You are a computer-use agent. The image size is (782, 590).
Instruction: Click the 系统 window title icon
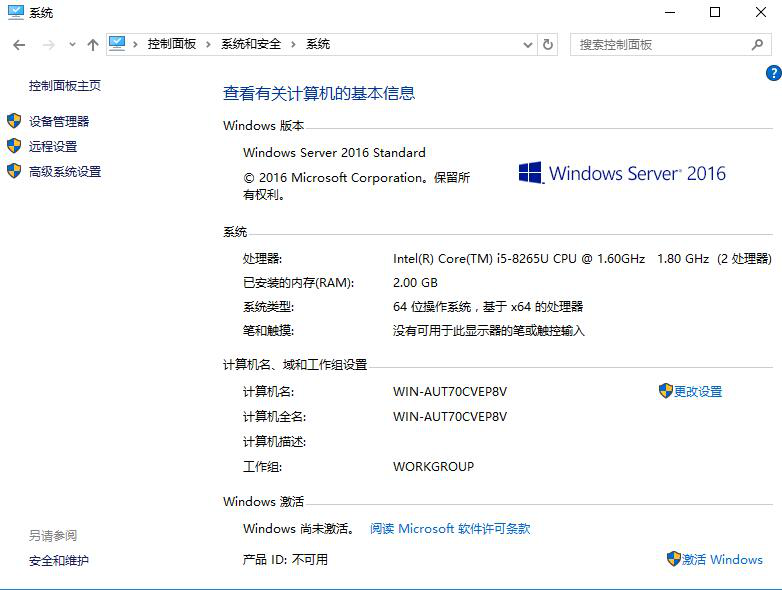click(x=15, y=12)
